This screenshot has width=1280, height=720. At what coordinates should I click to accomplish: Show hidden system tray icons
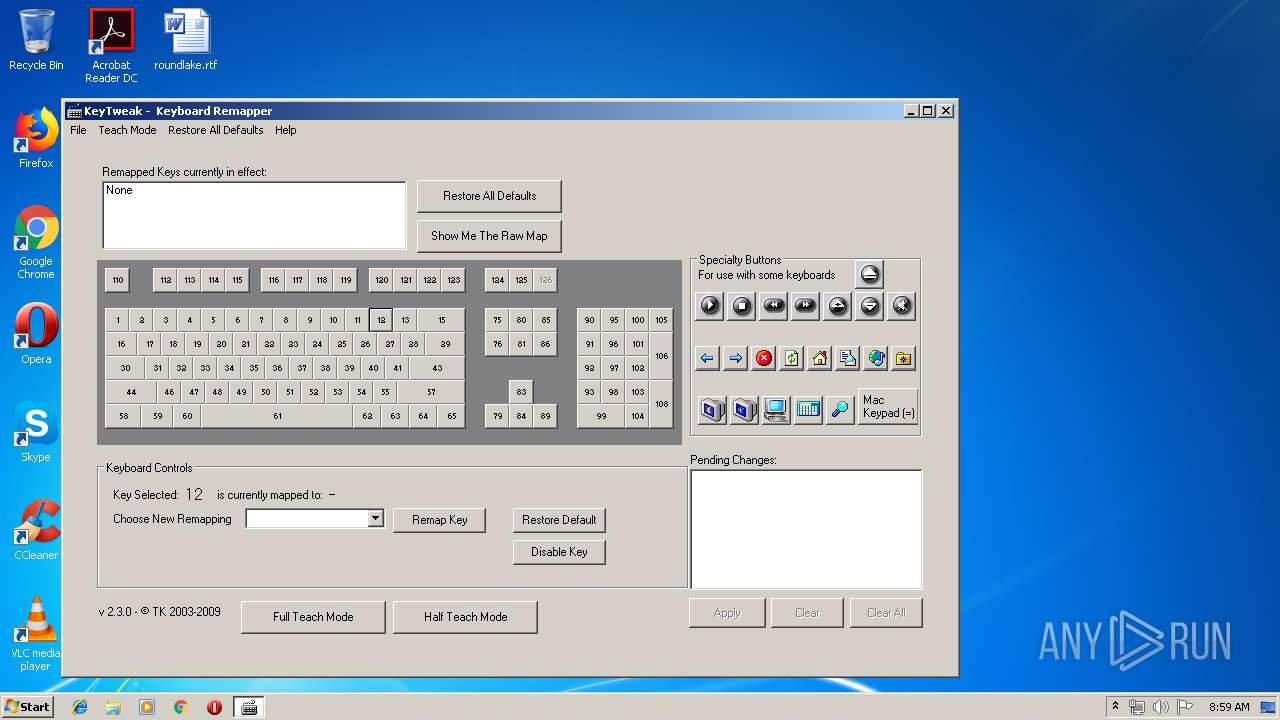[1115, 707]
